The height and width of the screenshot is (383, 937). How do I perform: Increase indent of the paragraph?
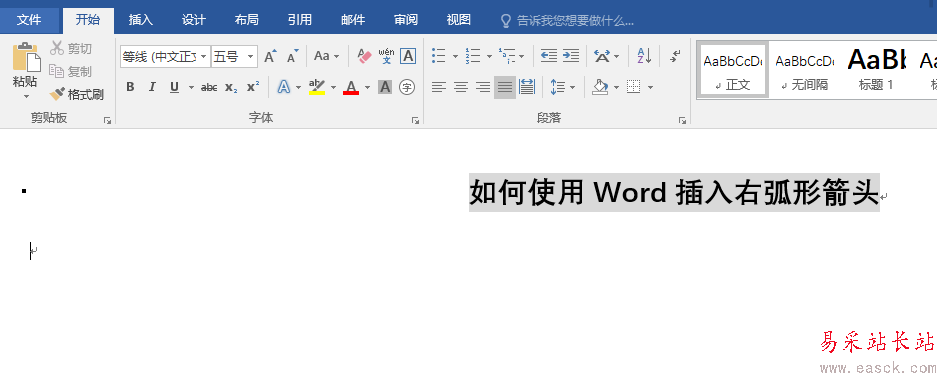571,57
